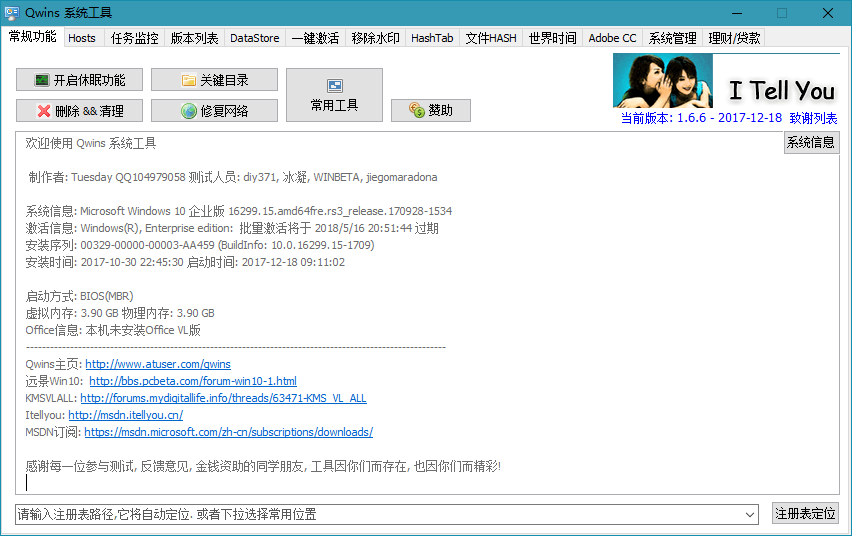This screenshot has height=536, width=852.
Task: Click the 修复网络 globe button
Action: (214, 111)
